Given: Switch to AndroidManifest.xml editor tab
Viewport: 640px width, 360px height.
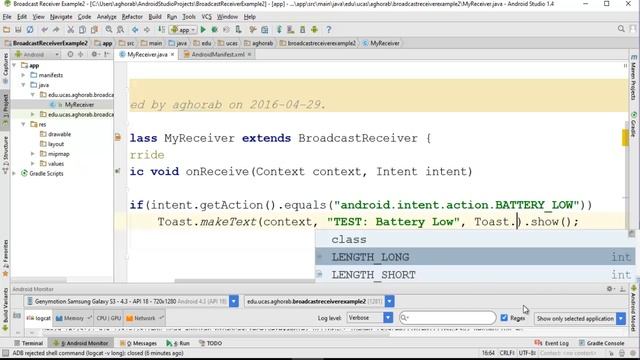Looking at the screenshot, I should point(217,54).
